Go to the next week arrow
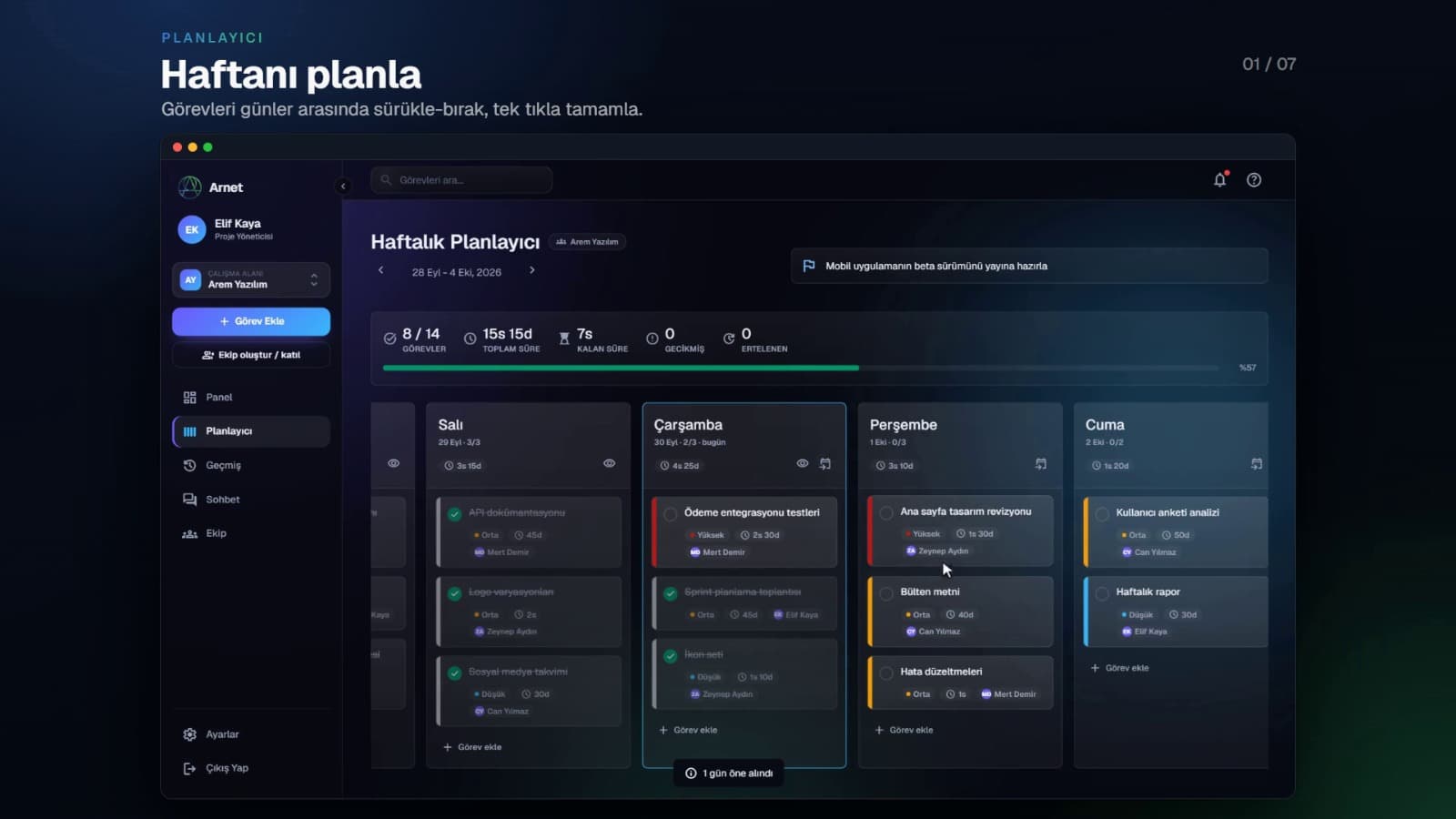1456x819 pixels. (532, 270)
